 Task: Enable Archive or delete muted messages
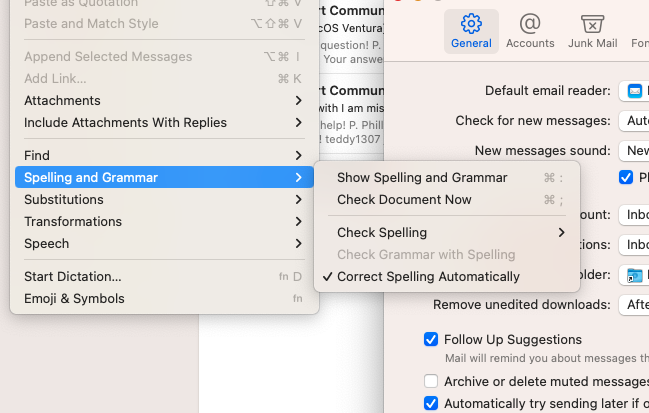point(431,381)
